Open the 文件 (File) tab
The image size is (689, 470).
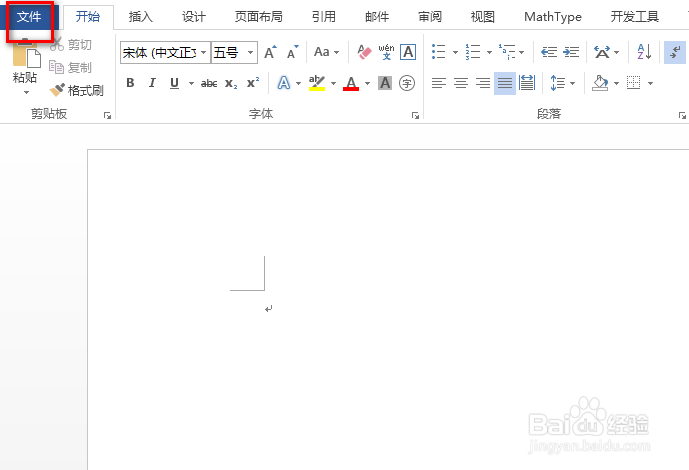(29, 17)
